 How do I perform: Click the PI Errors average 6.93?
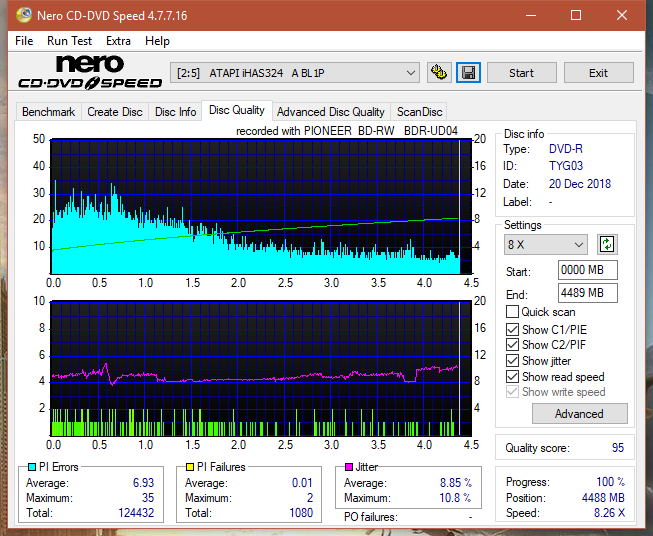[x=143, y=483]
